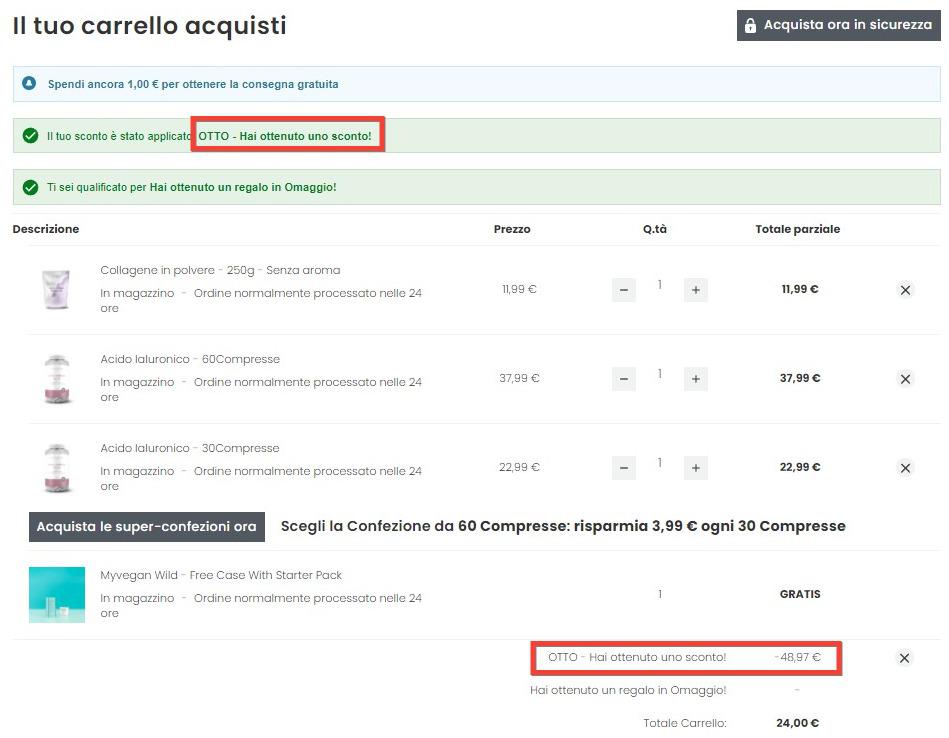Click the bell icon in delivery notice
This screenshot has width=949, height=738.
coord(30,84)
